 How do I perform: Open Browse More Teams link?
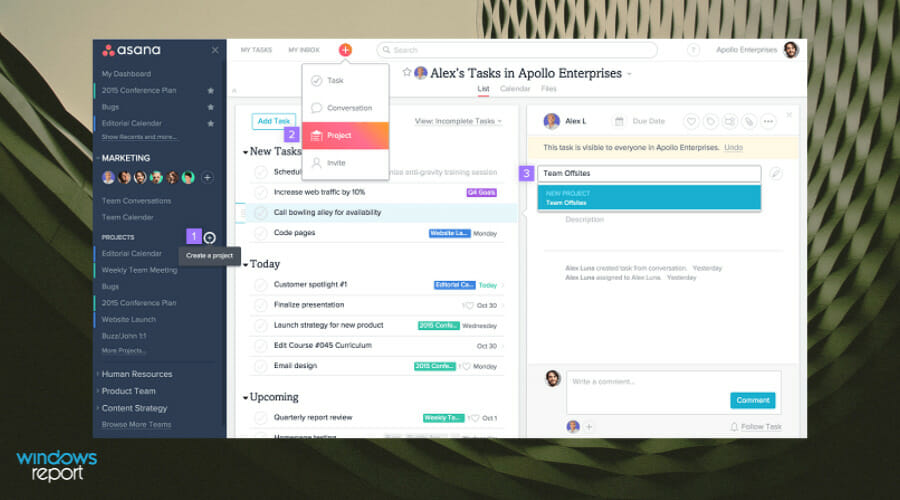(136, 425)
